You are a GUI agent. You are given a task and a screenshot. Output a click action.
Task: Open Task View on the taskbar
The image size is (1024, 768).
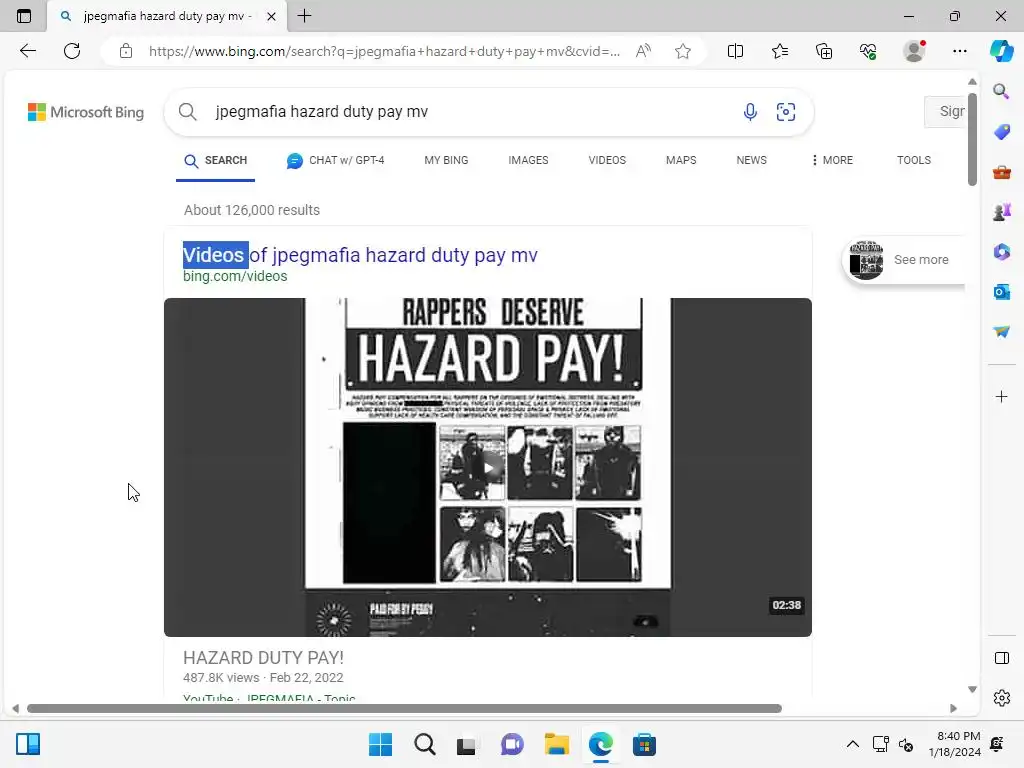coord(466,745)
